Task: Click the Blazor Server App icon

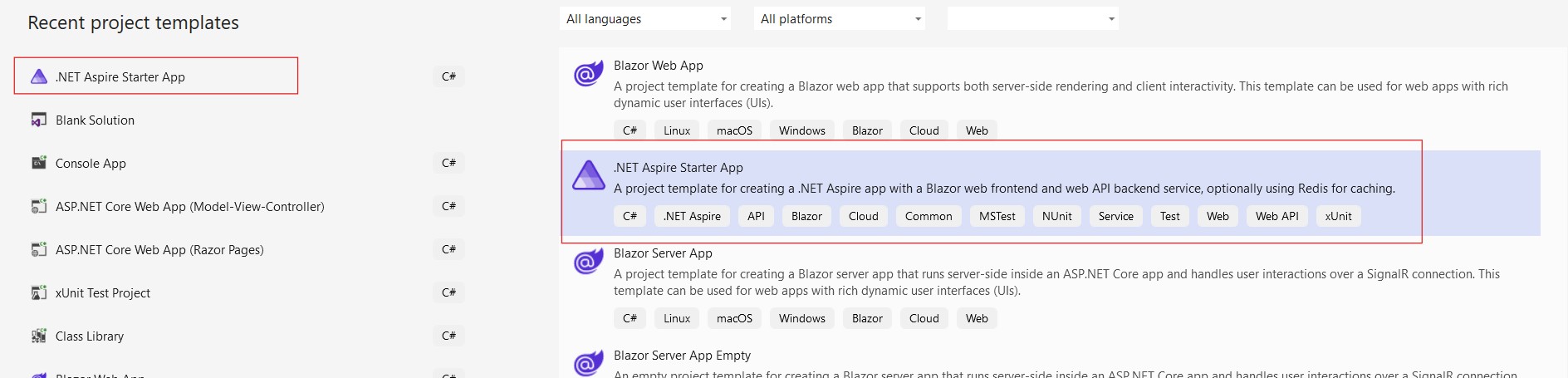Action: [x=588, y=262]
